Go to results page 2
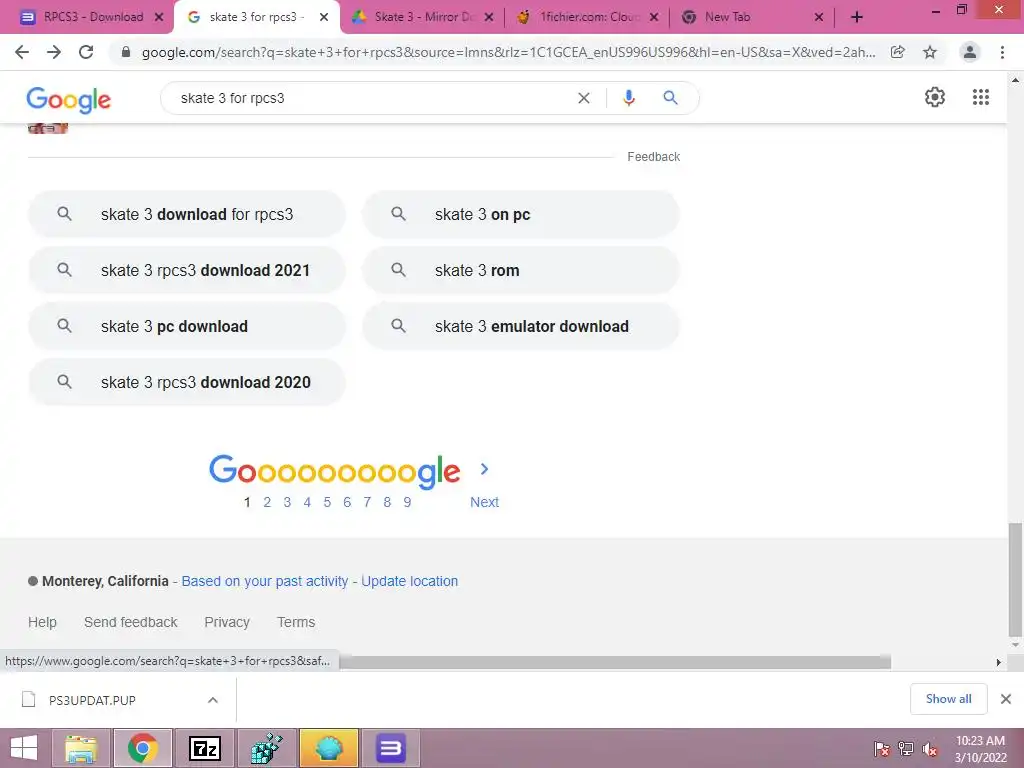The image size is (1024, 768). point(267,502)
